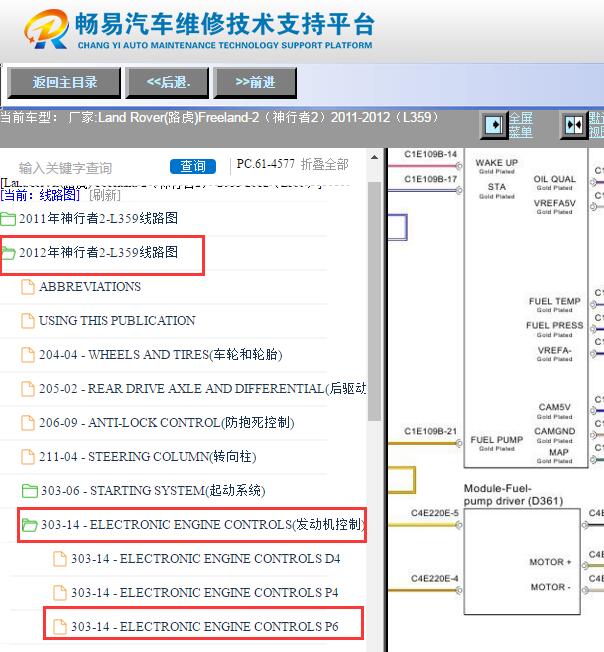Click the 2011 folder icon
The height and width of the screenshot is (652, 604).
click(8, 219)
